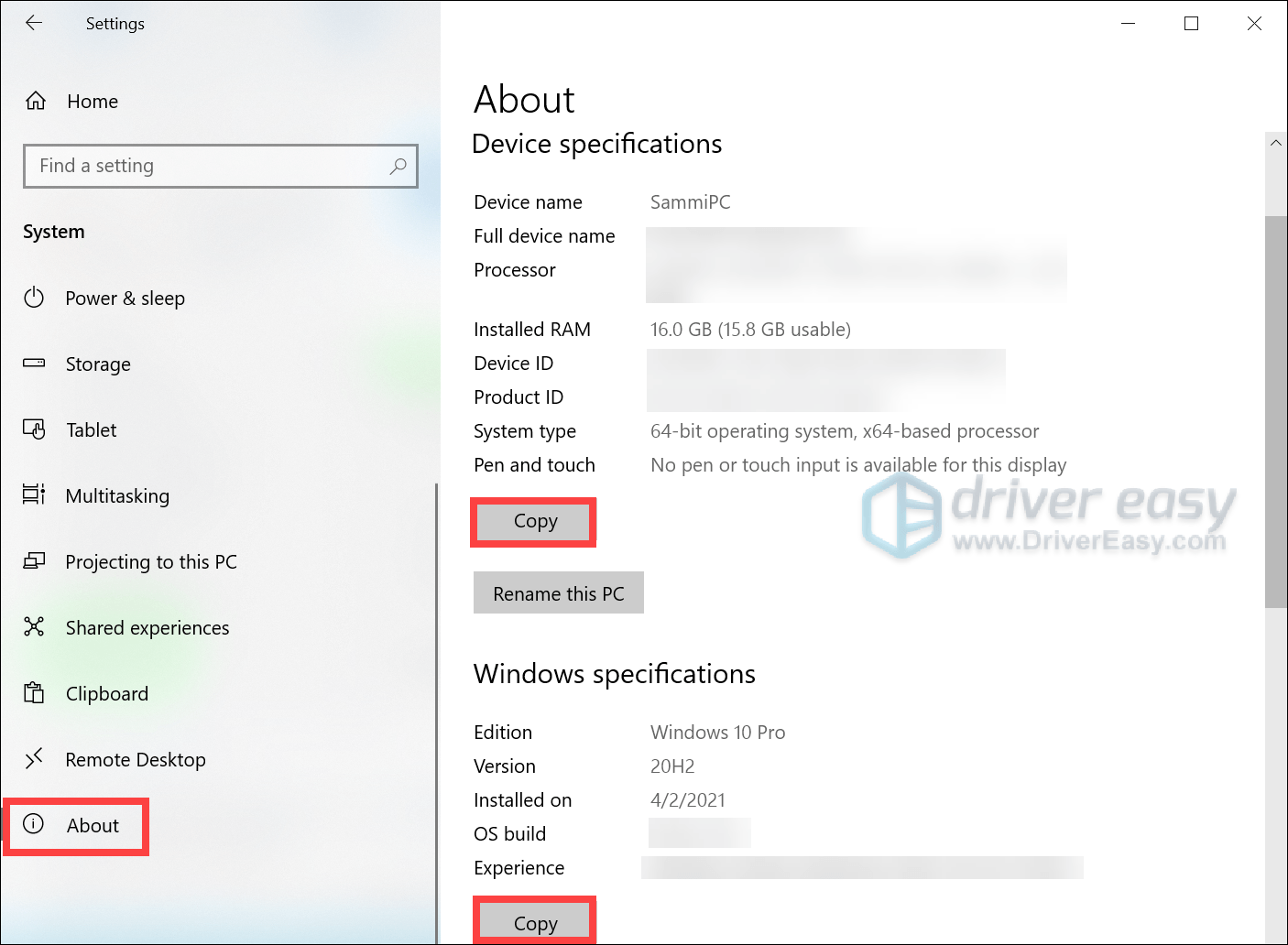
Task: Click the Tablet icon in sidebar
Action: (x=34, y=429)
